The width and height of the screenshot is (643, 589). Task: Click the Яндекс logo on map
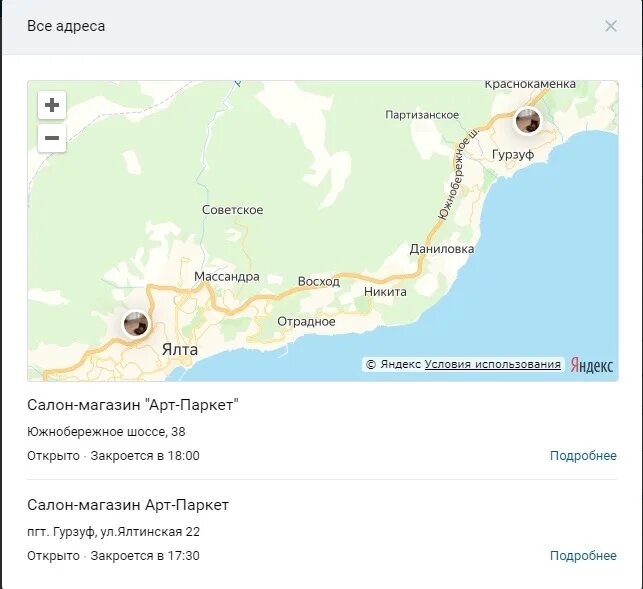tap(592, 365)
